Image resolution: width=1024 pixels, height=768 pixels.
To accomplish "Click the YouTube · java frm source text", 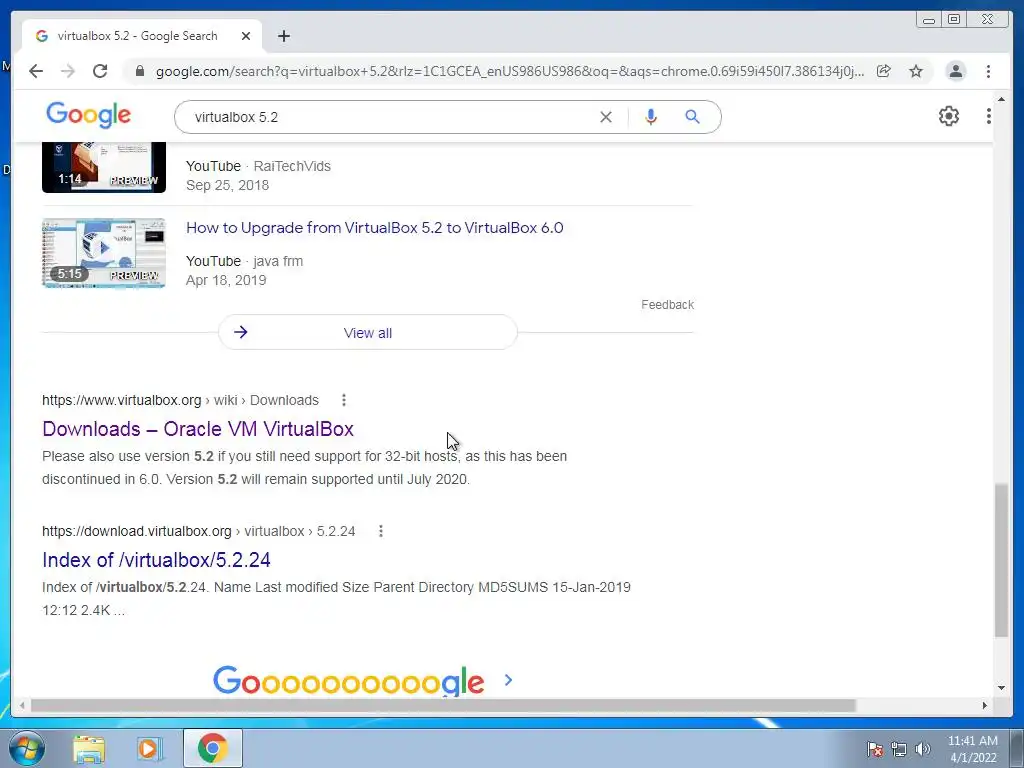I will (244, 261).
